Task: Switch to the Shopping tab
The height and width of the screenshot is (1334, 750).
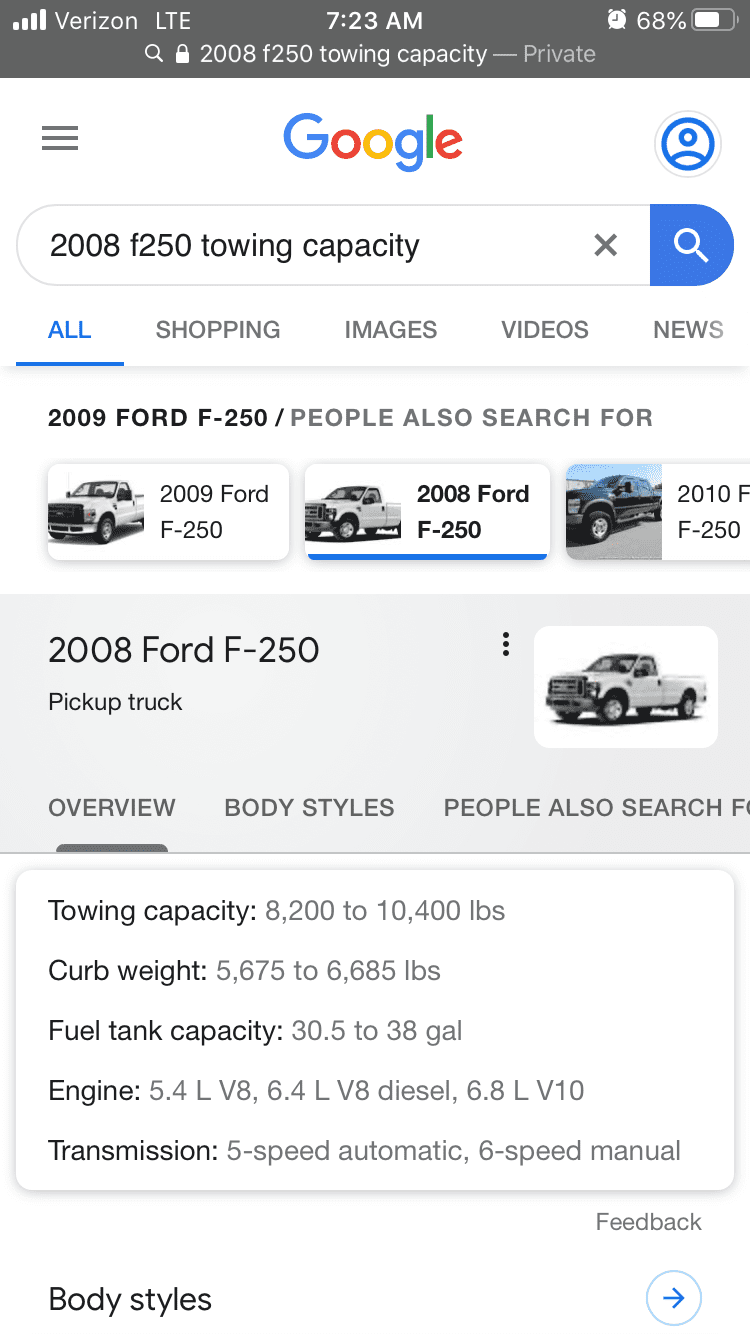Action: click(217, 330)
